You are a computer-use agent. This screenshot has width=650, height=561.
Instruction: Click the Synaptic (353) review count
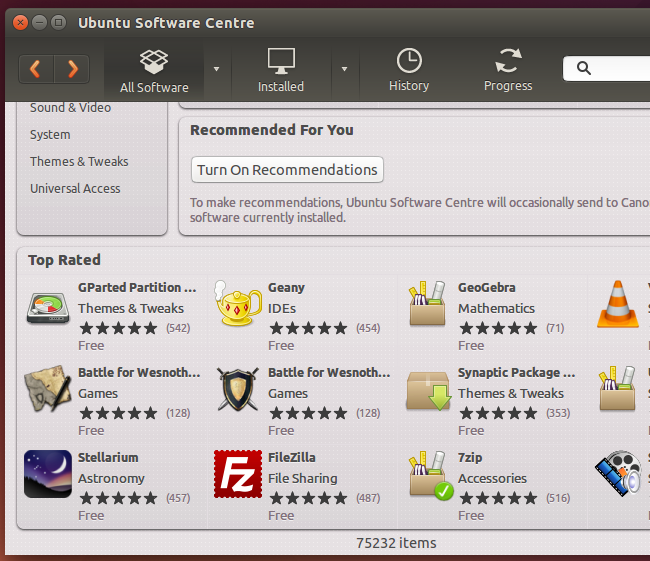(x=558, y=413)
